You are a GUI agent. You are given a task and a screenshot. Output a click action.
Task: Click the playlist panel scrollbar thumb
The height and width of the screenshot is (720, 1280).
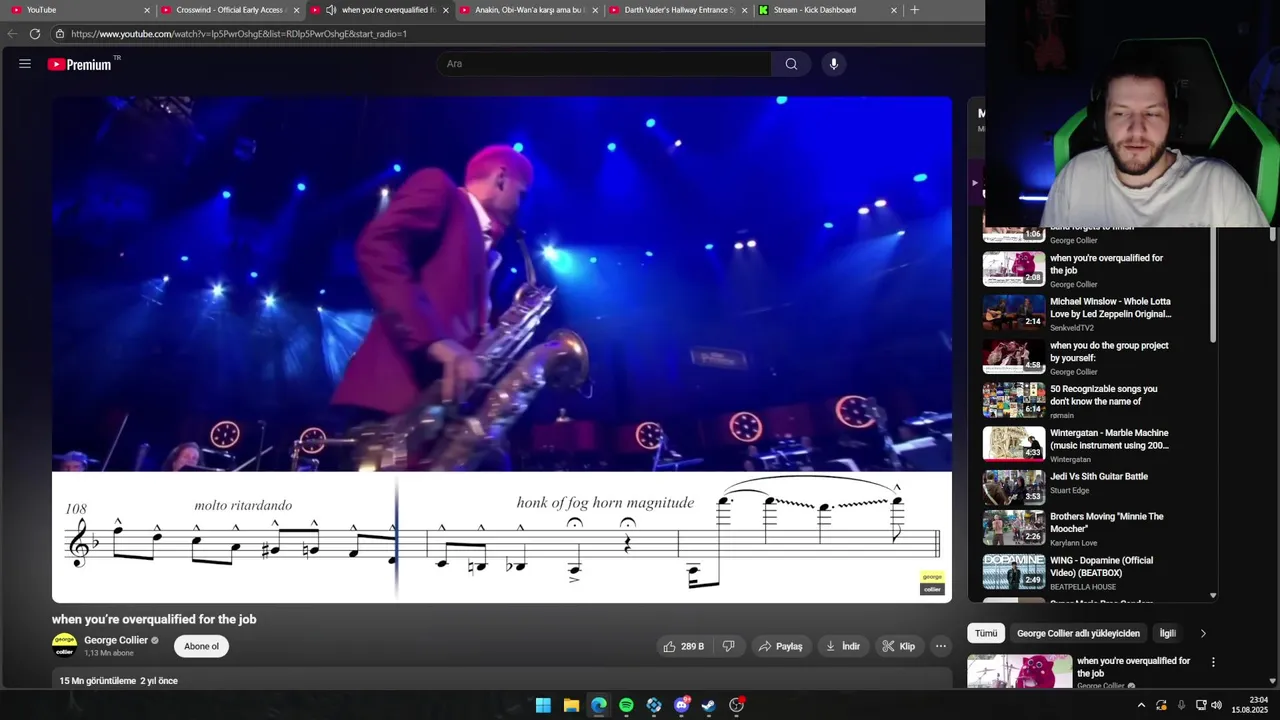point(1214,284)
